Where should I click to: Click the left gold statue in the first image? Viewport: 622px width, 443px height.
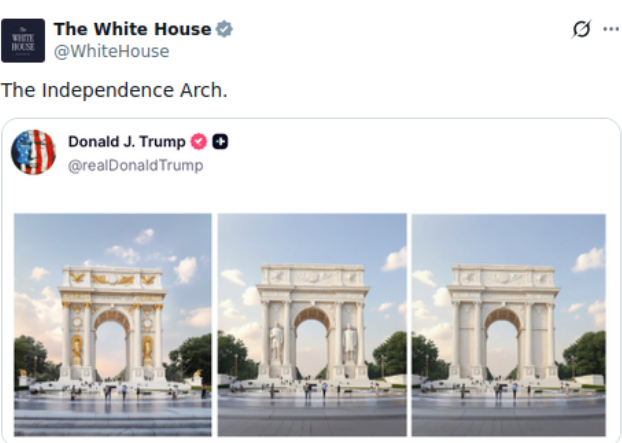click(x=77, y=349)
